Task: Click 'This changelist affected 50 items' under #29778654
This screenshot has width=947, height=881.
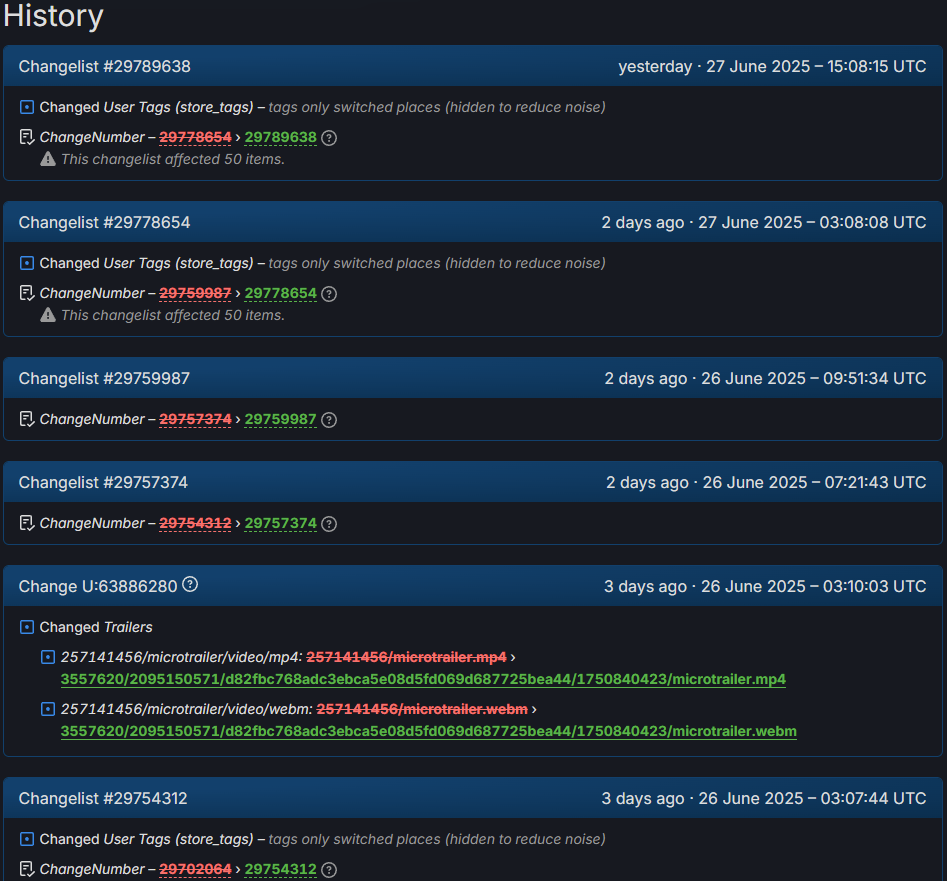Action: point(173,315)
